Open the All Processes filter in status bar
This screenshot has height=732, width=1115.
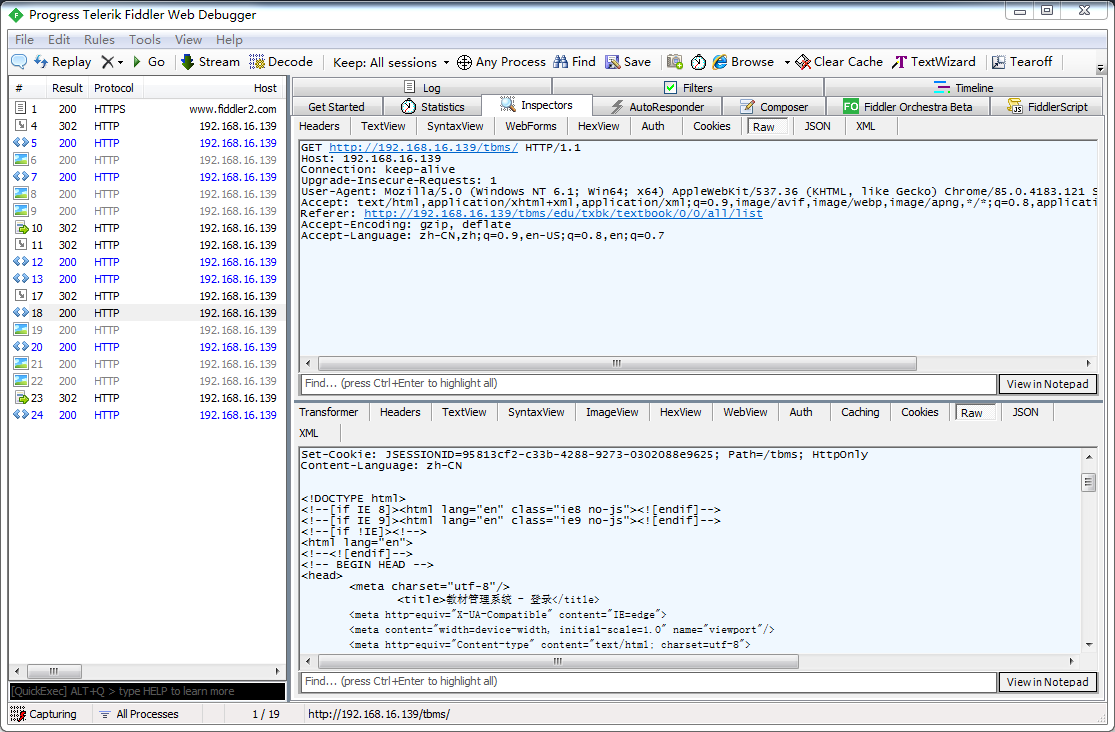tap(139, 714)
